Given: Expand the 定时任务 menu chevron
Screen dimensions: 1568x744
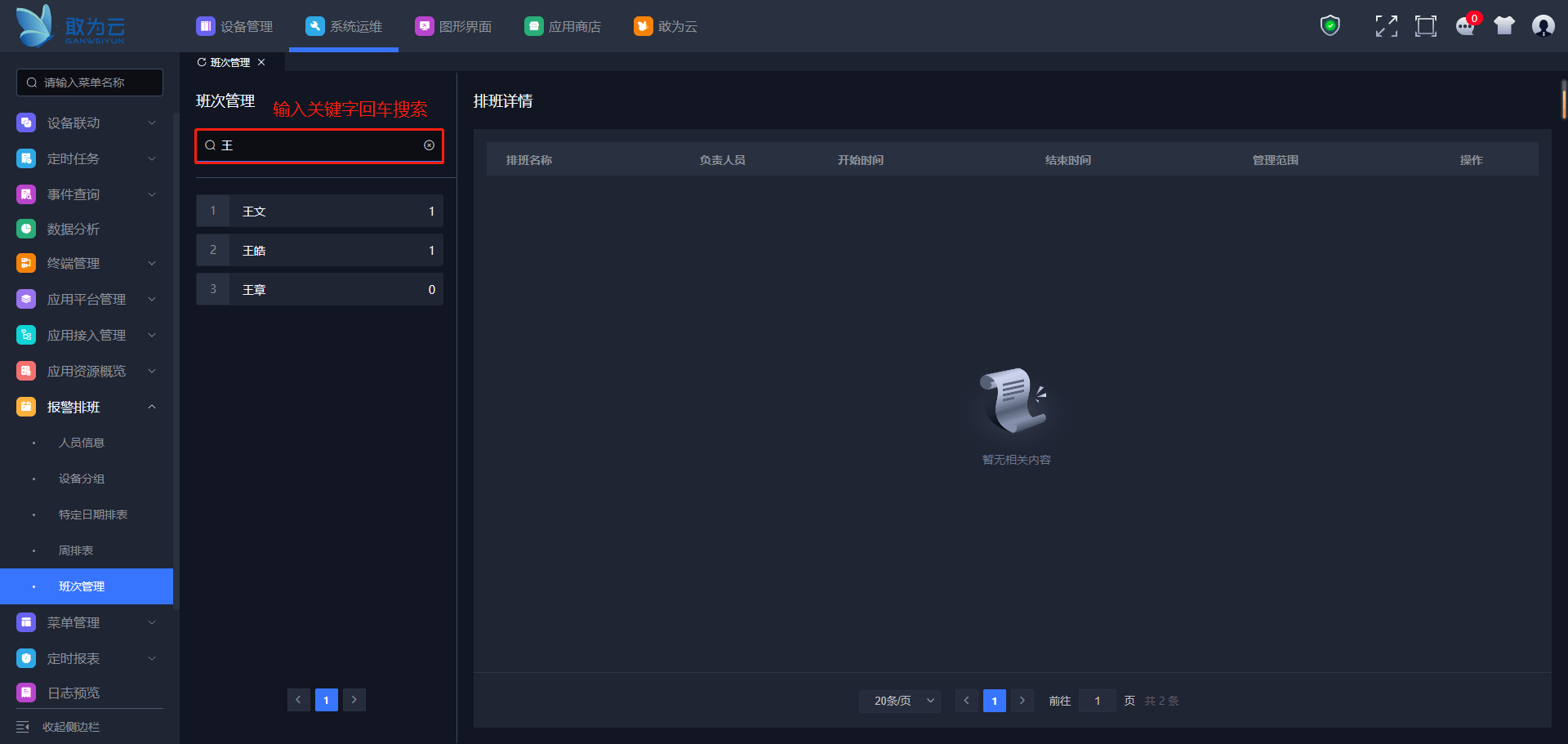Looking at the screenshot, I should [152, 158].
